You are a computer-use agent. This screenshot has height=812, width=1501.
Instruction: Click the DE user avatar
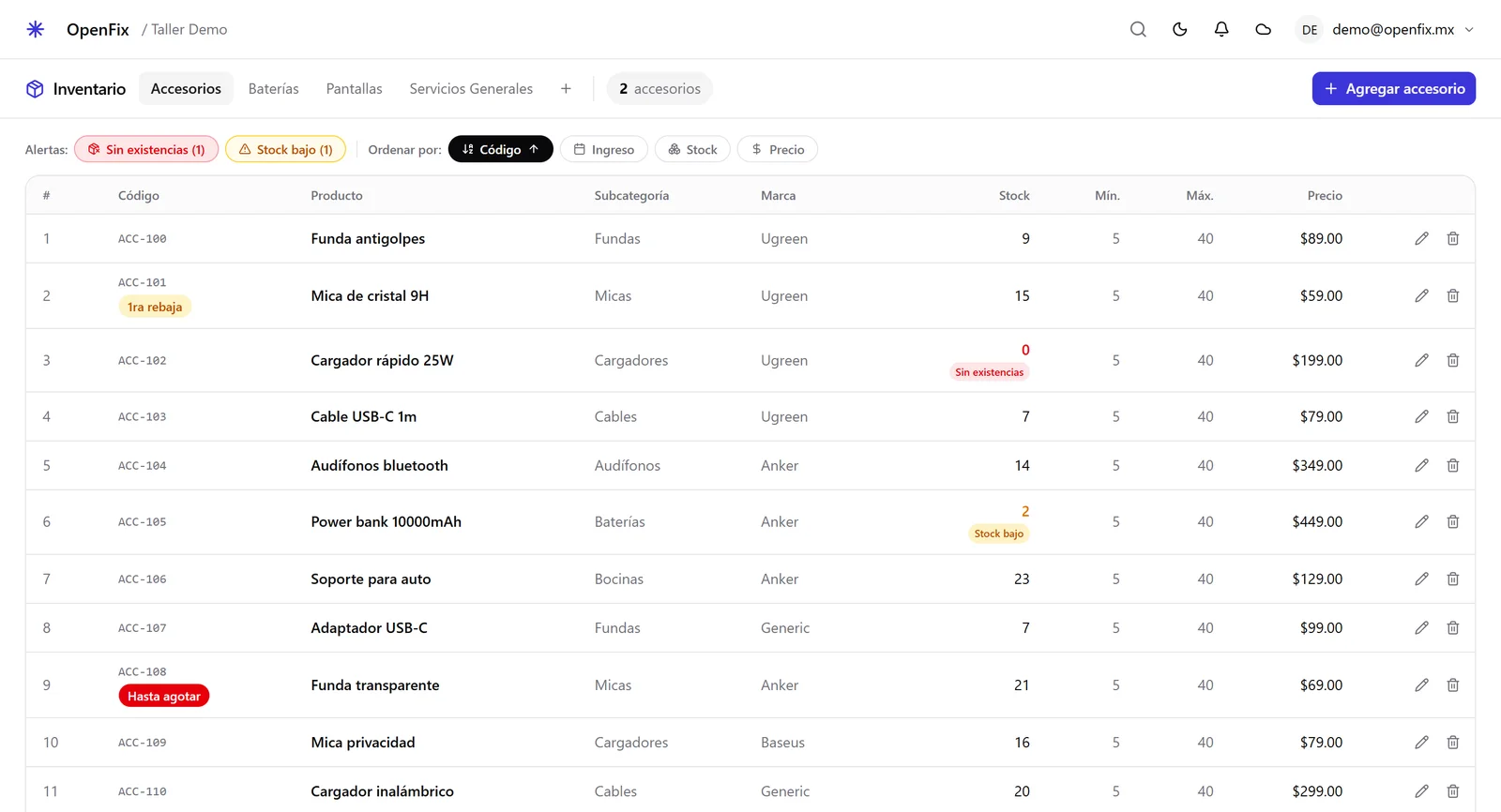tap(1310, 30)
